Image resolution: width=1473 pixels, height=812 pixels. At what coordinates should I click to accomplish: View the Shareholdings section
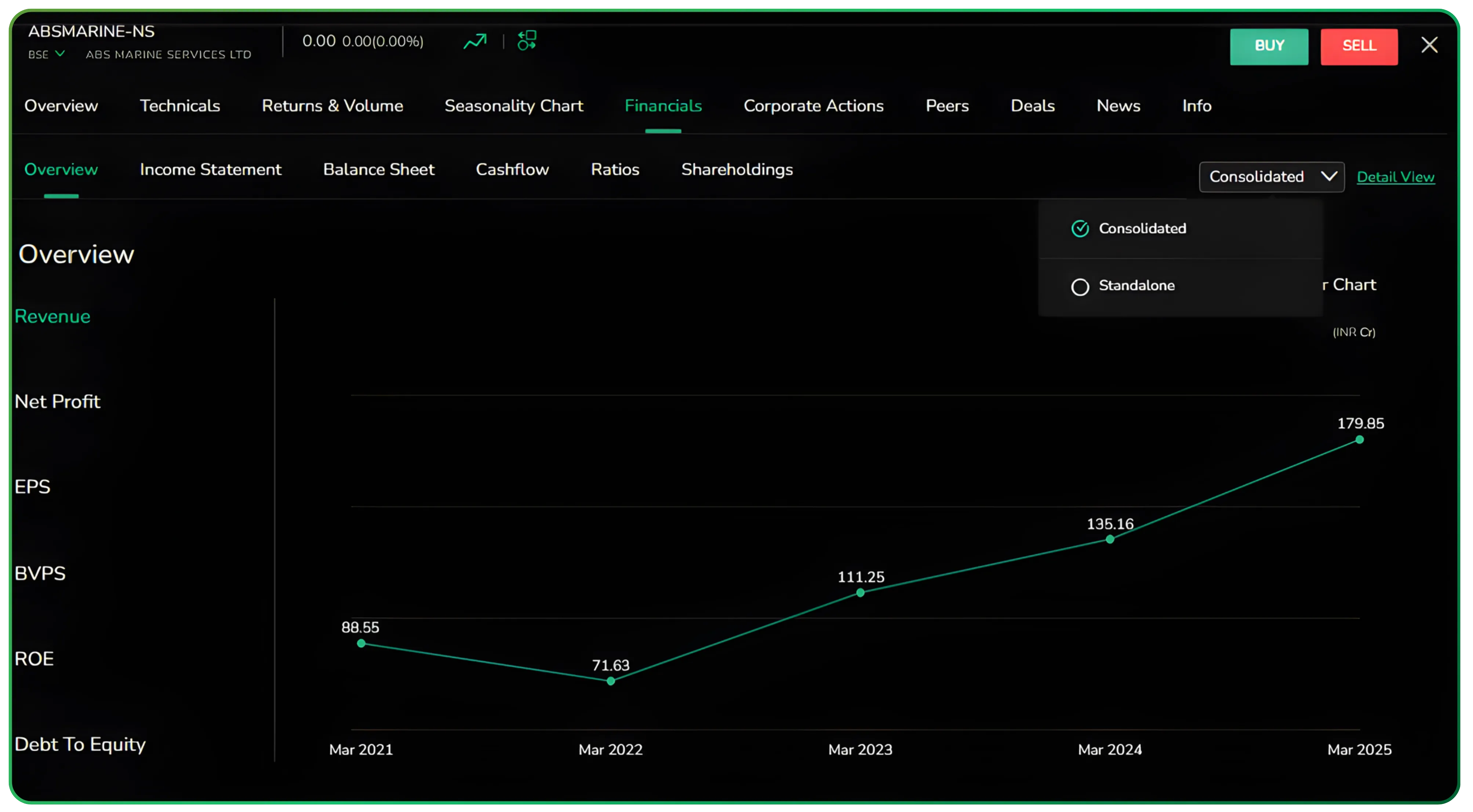pos(736,169)
